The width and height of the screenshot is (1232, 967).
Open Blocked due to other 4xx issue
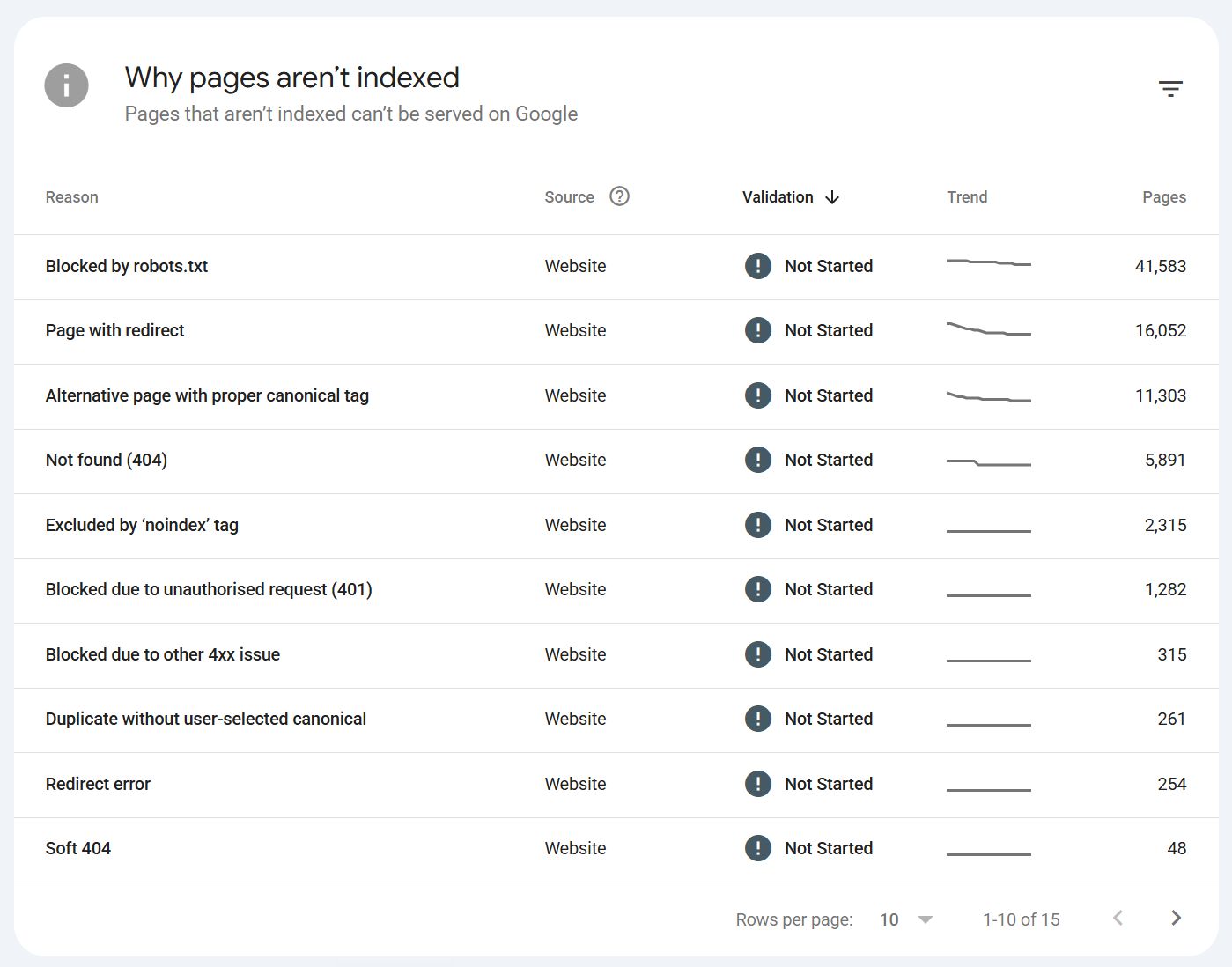163,654
